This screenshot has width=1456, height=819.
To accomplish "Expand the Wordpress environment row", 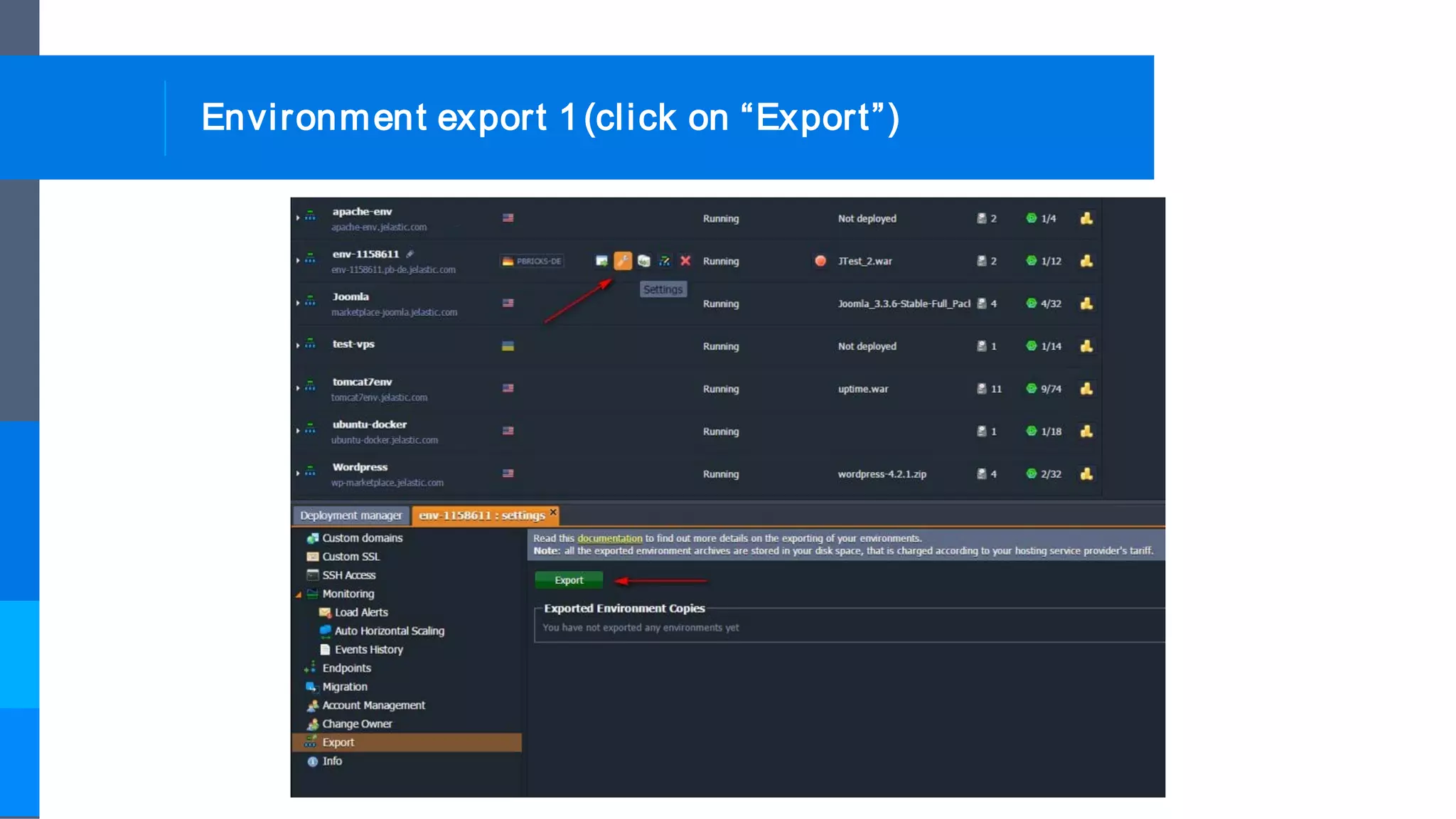I will 297,473.
